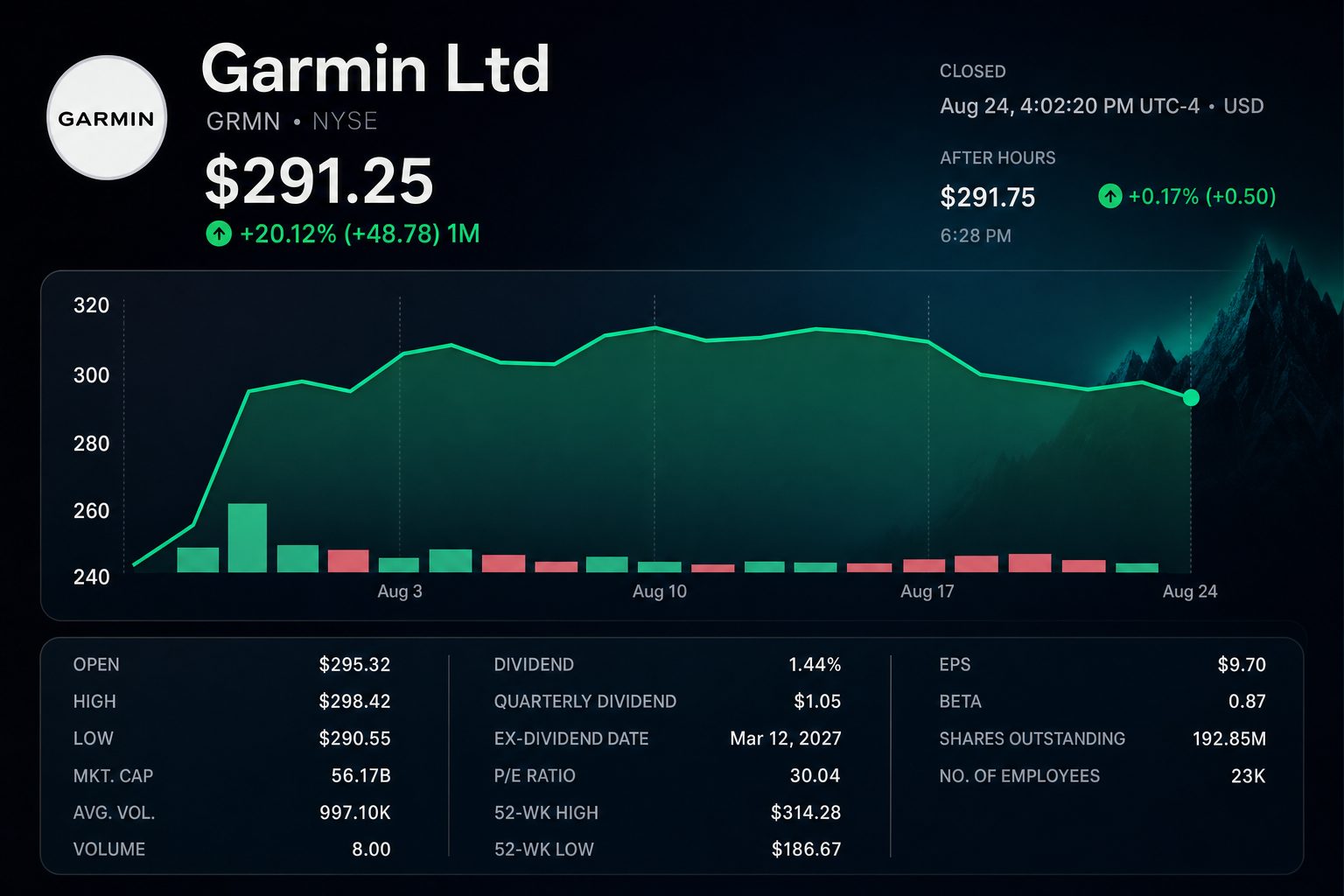
Task: Click the AFTER HOURS label
Action: click(997, 158)
